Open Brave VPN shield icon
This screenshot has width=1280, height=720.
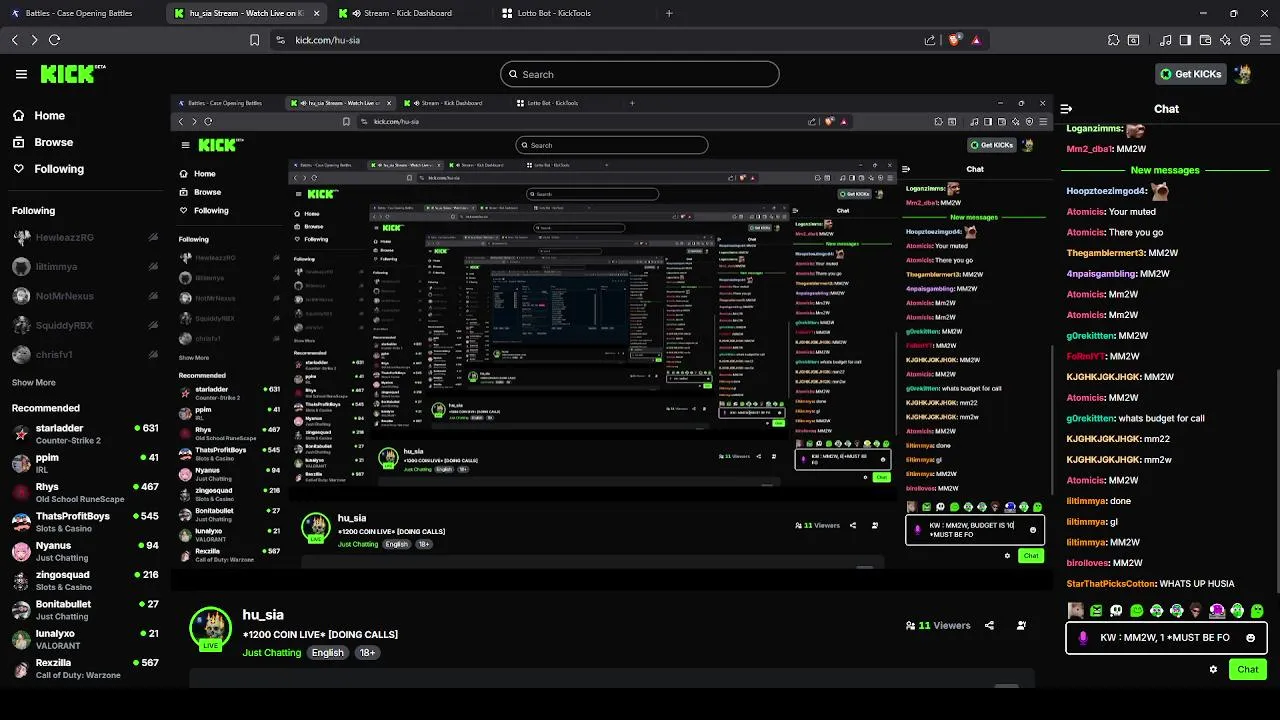[1245, 40]
